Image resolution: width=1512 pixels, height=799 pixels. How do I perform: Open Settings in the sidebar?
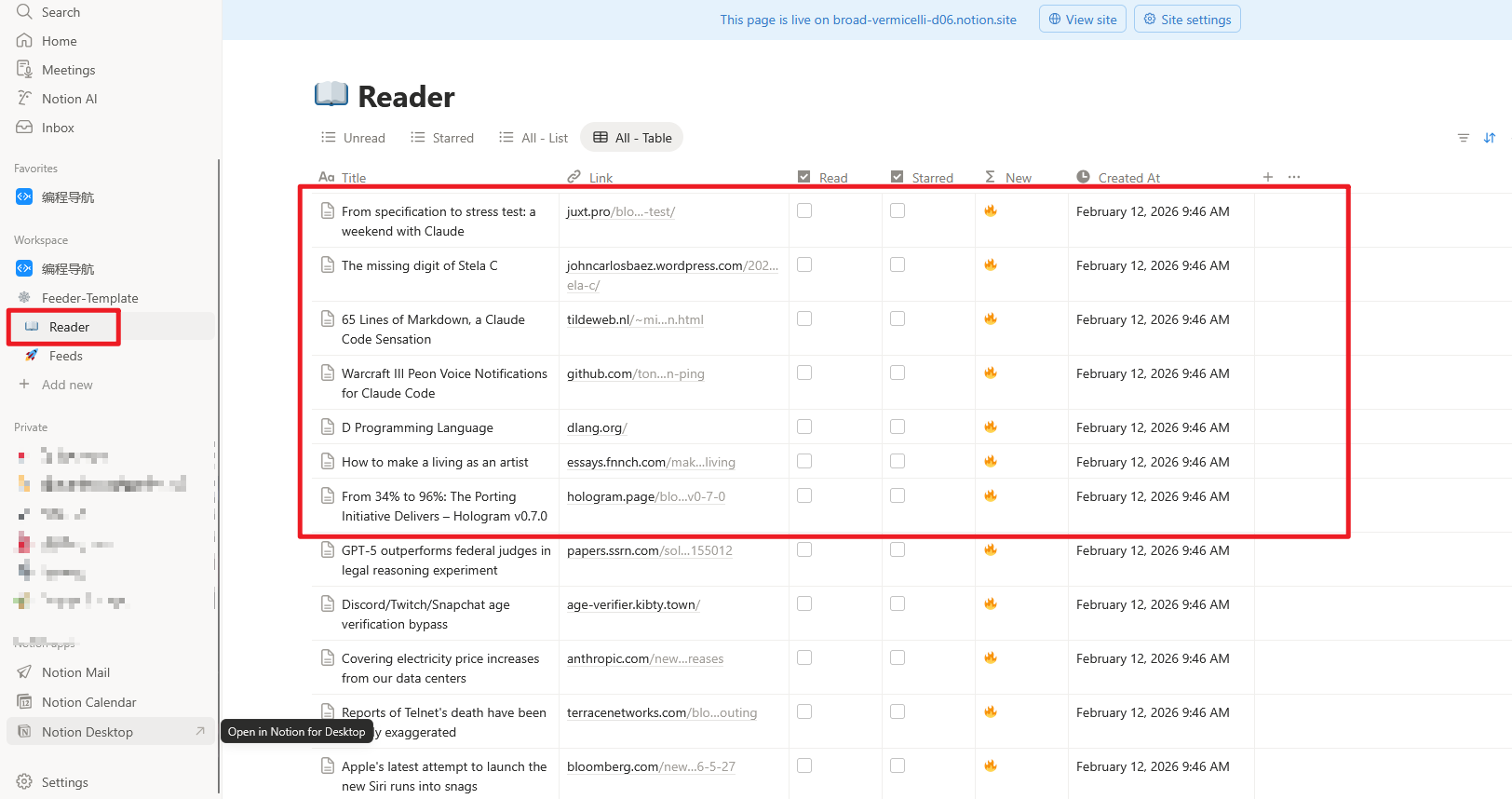point(64,782)
